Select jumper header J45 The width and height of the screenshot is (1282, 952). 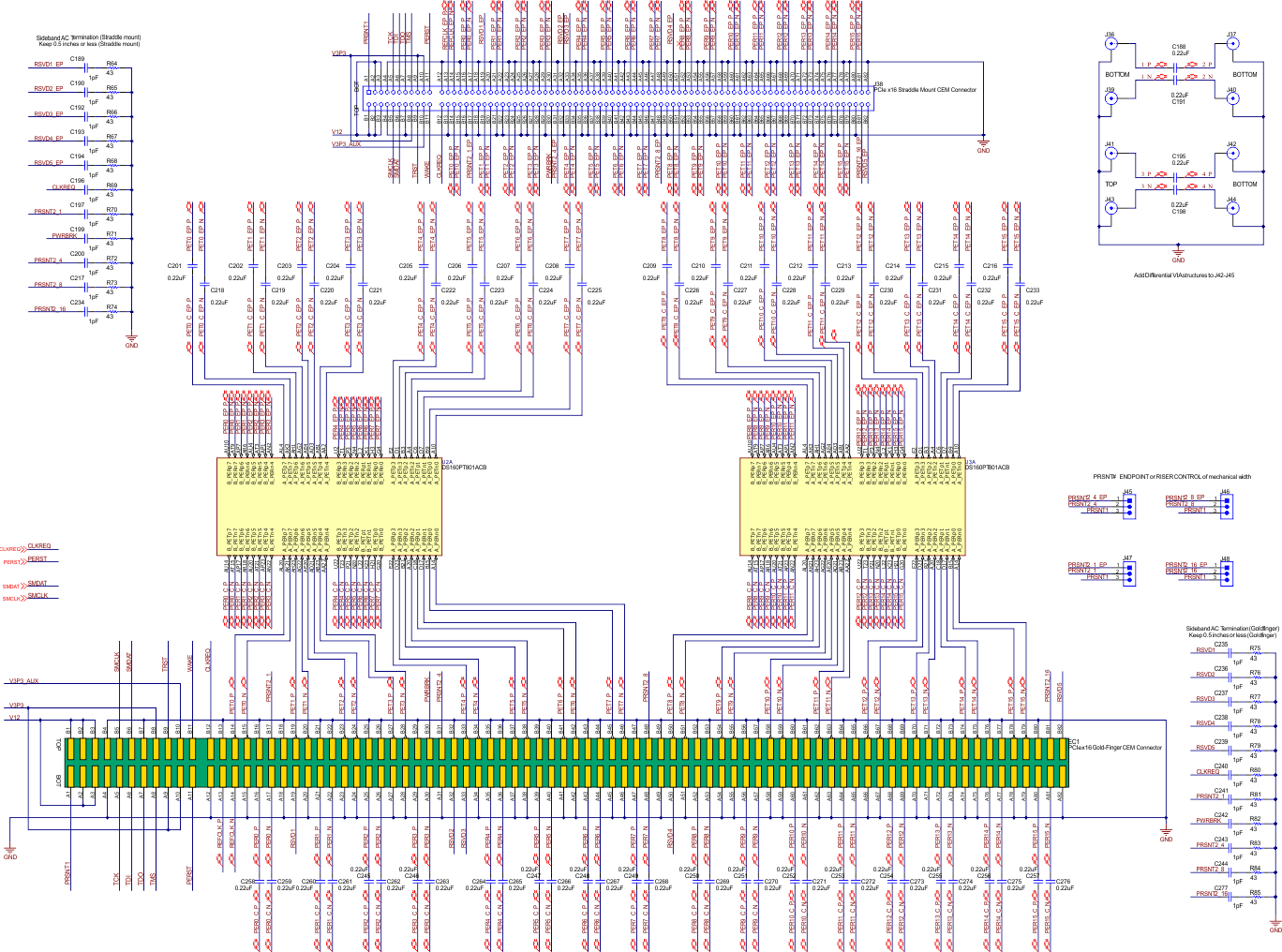point(1129,505)
